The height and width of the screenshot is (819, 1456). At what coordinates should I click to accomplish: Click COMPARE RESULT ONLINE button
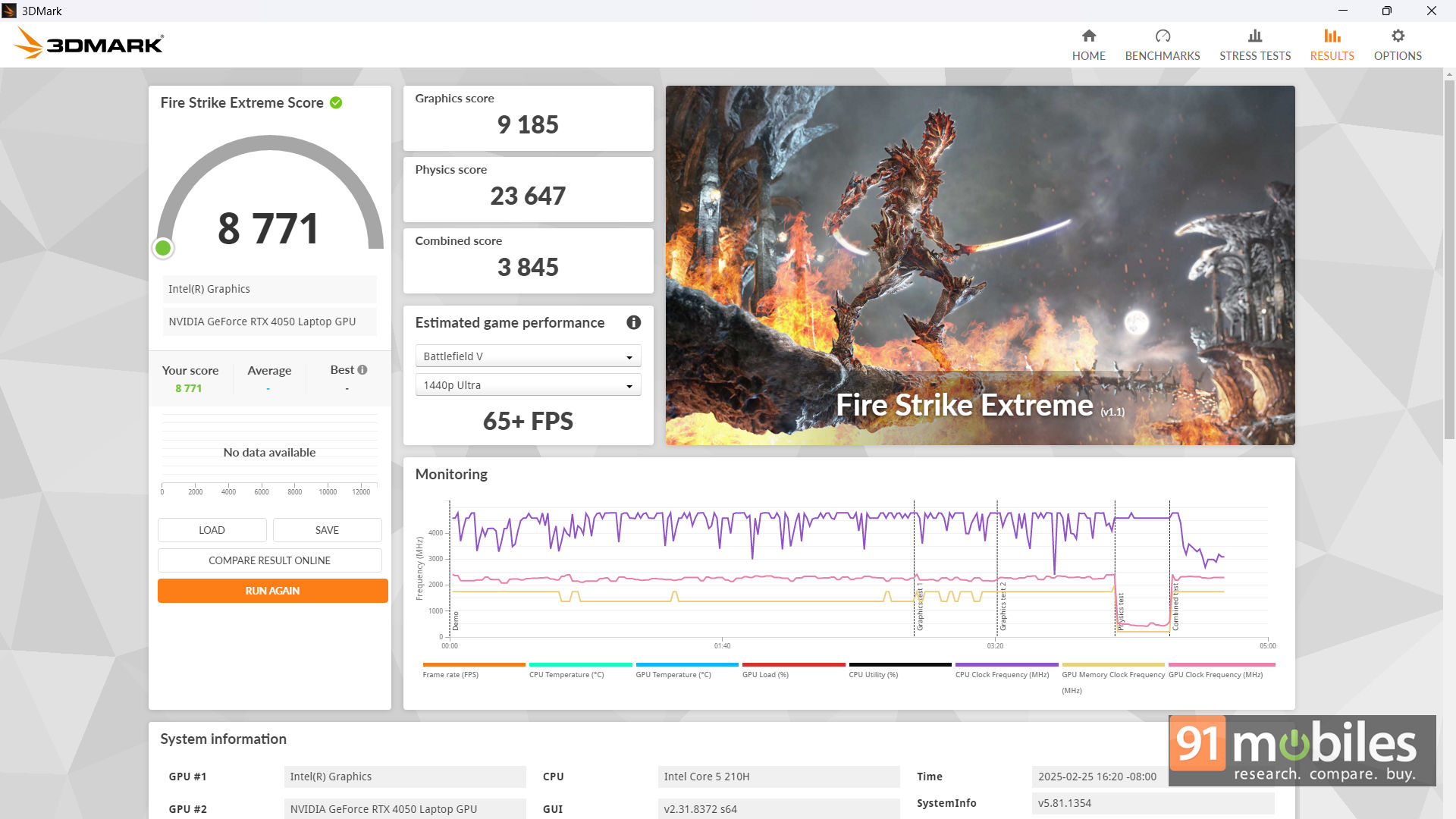coord(269,560)
